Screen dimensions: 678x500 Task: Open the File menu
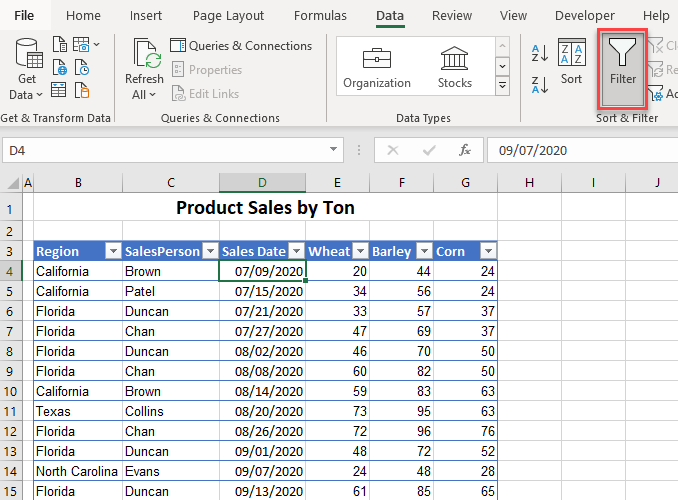click(24, 15)
